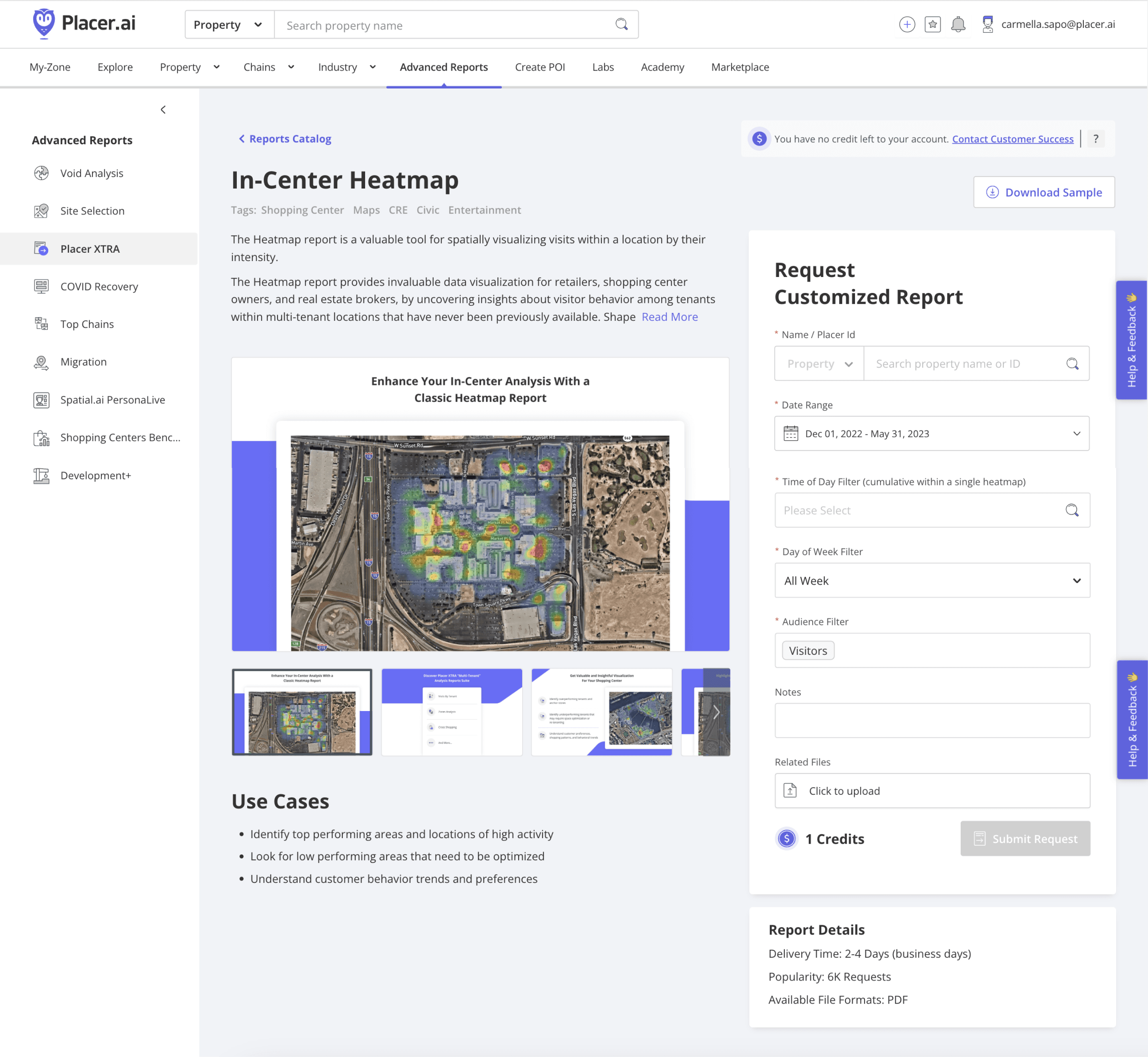Click the Top Chains sidebar icon
The width and height of the screenshot is (1148, 1057).
click(41, 324)
